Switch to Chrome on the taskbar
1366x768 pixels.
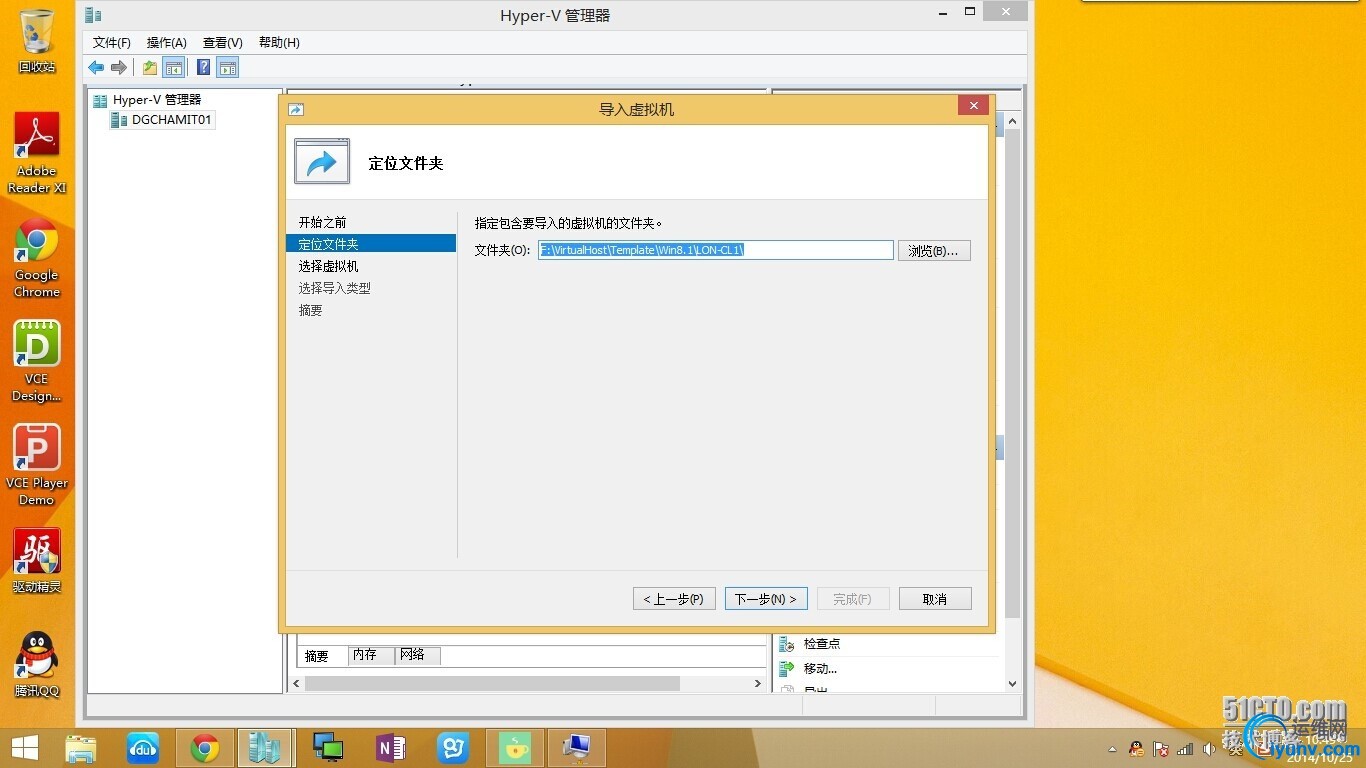pos(205,748)
